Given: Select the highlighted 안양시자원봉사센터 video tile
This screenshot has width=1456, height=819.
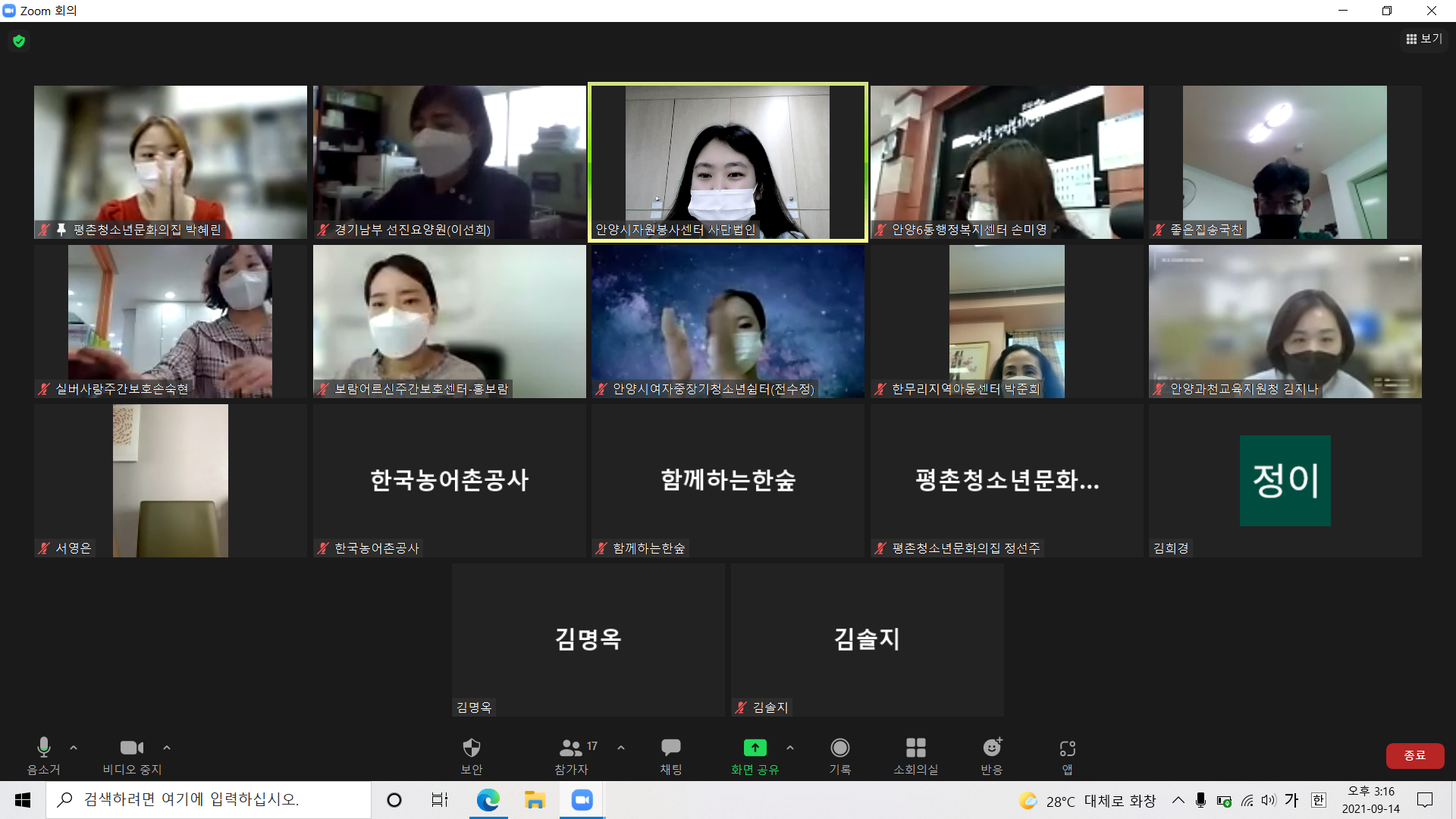Looking at the screenshot, I should pyautogui.click(x=727, y=162).
